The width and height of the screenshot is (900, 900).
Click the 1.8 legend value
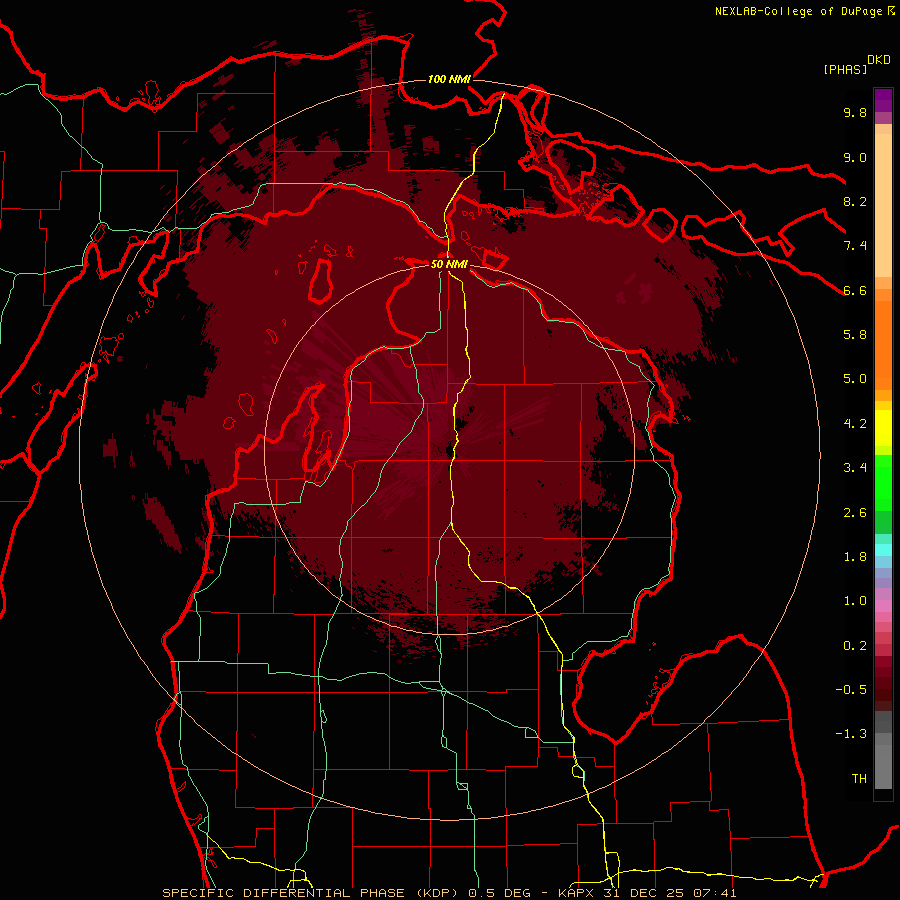tap(855, 556)
